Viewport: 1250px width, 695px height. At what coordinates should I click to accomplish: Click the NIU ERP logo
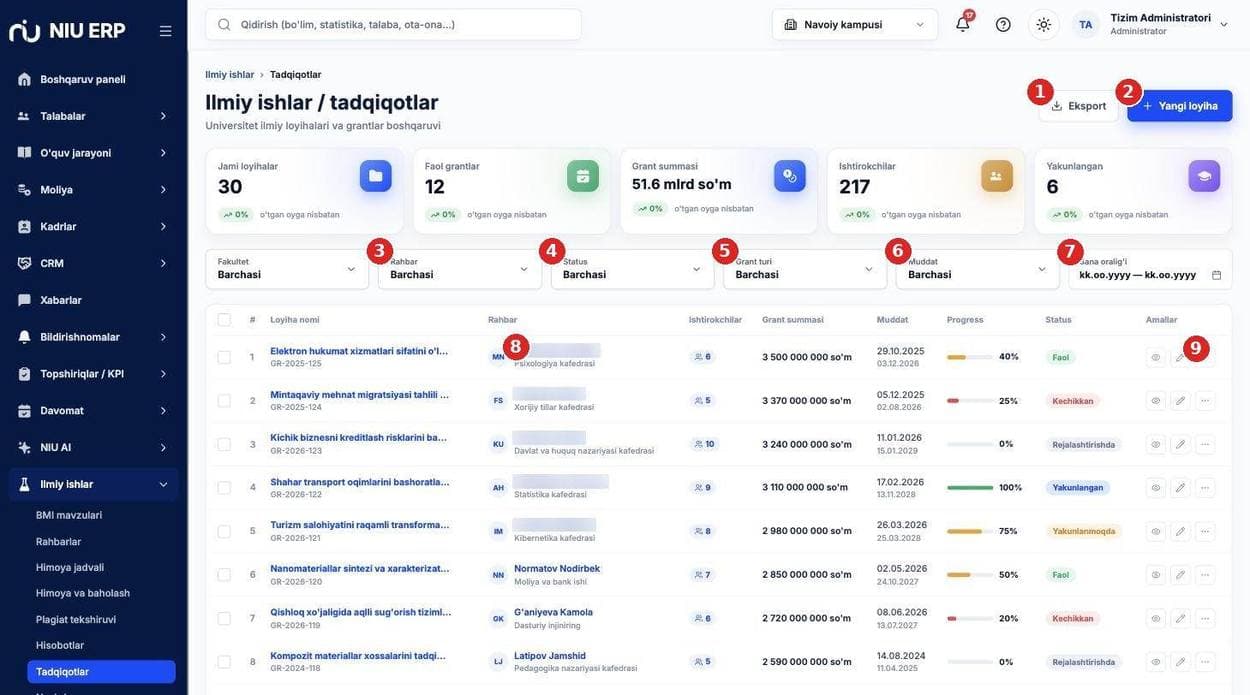pos(67,31)
